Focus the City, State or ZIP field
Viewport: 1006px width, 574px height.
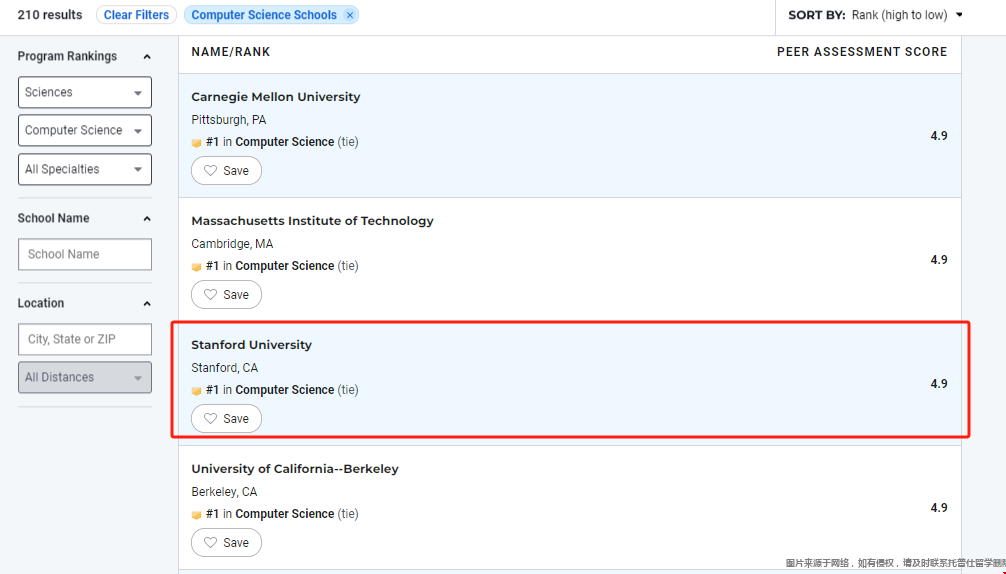coord(85,339)
